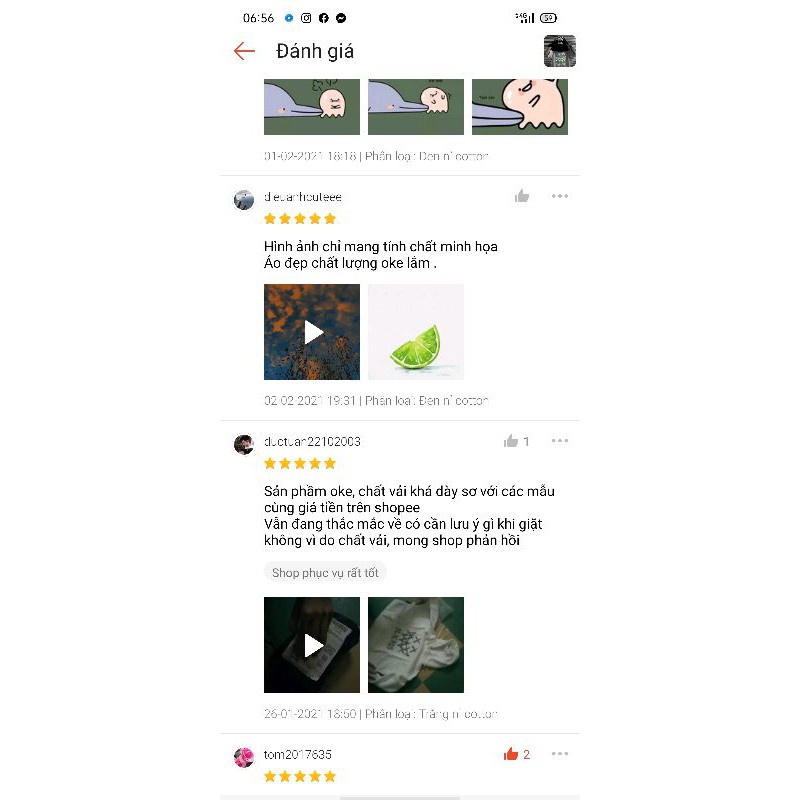Play the dark package review video
The width and height of the screenshot is (800, 800).
coord(312,645)
